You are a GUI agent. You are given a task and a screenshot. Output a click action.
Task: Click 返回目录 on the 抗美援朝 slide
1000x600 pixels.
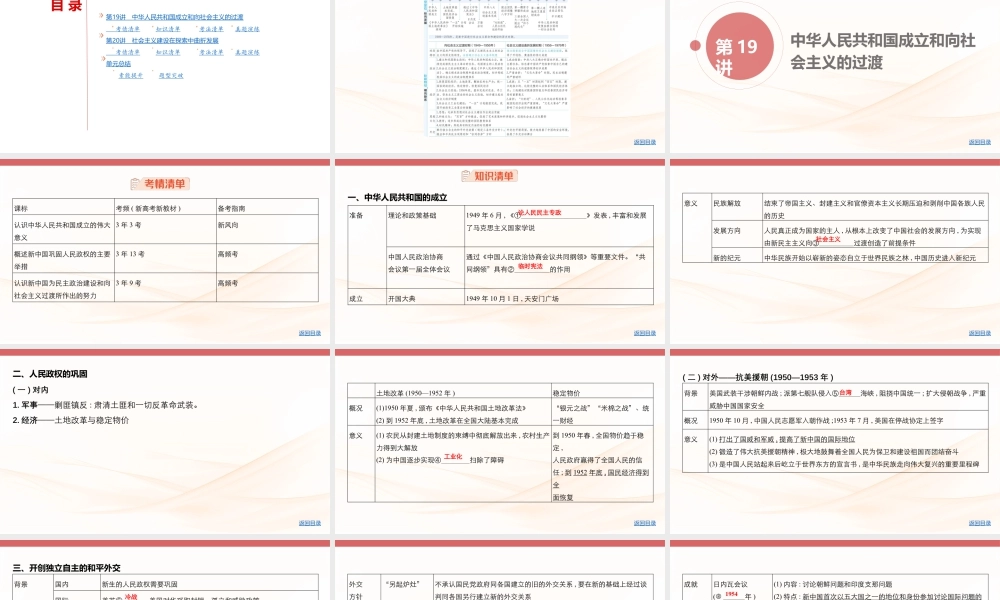coord(980,523)
